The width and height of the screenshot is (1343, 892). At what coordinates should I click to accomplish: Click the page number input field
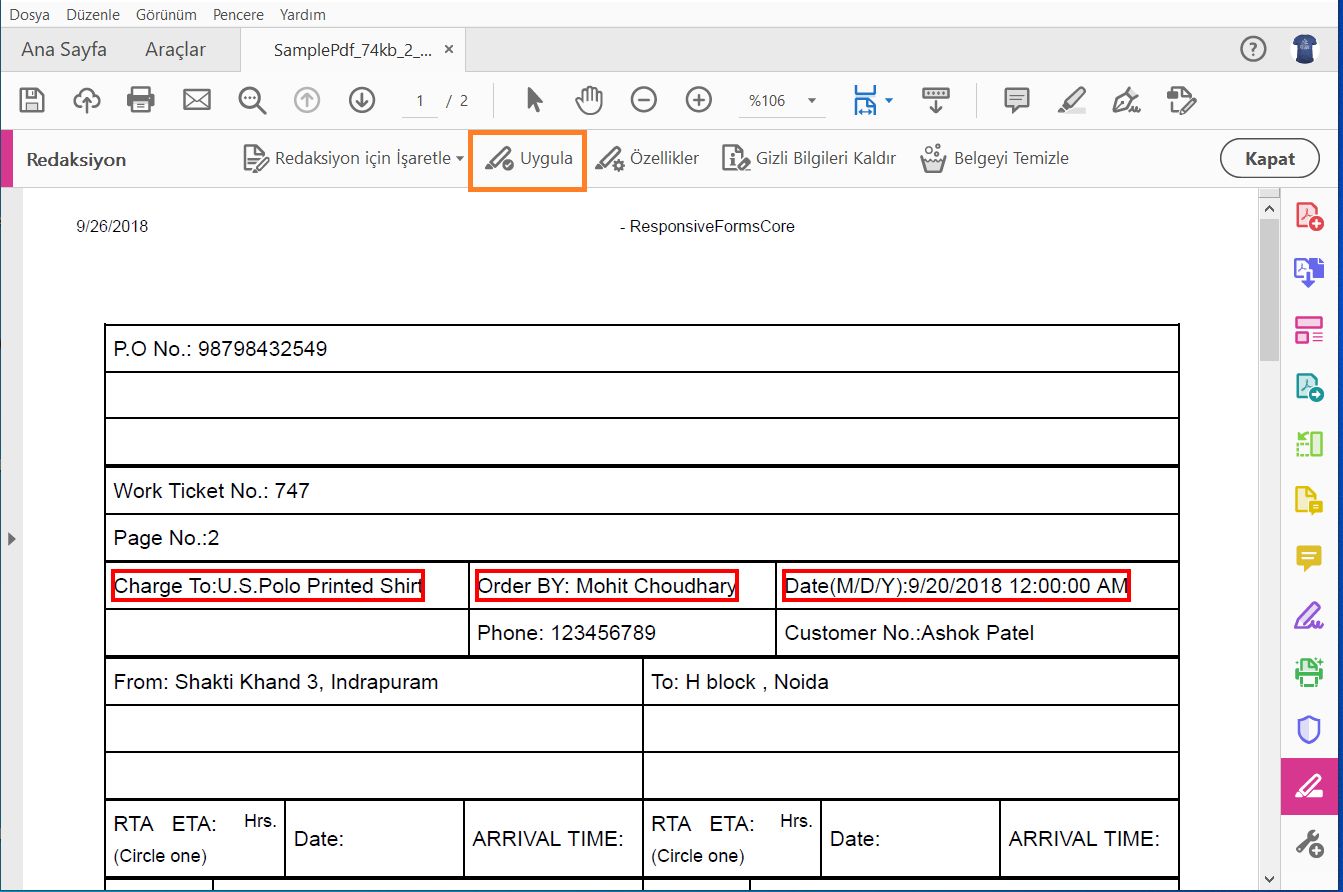pyautogui.click(x=421, y=101)
